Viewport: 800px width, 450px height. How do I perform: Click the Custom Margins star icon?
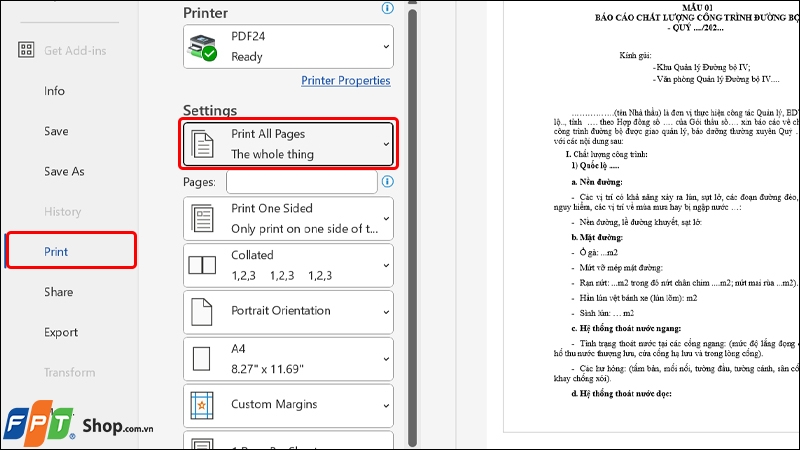[x=202, y=406]
